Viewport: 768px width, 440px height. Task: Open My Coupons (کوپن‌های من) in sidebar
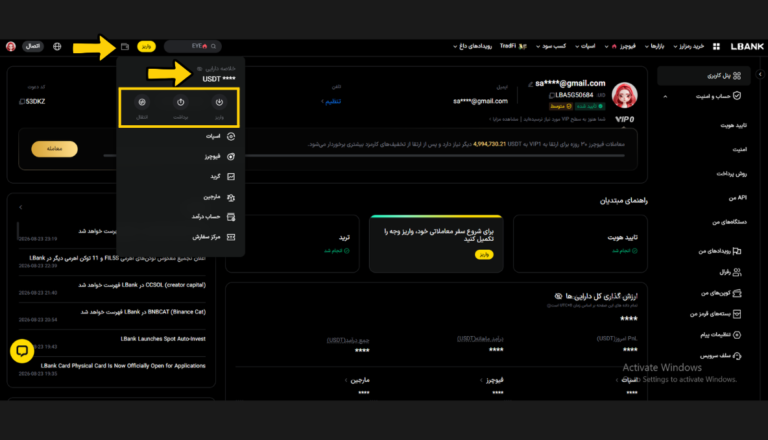(x=721, y=293)
